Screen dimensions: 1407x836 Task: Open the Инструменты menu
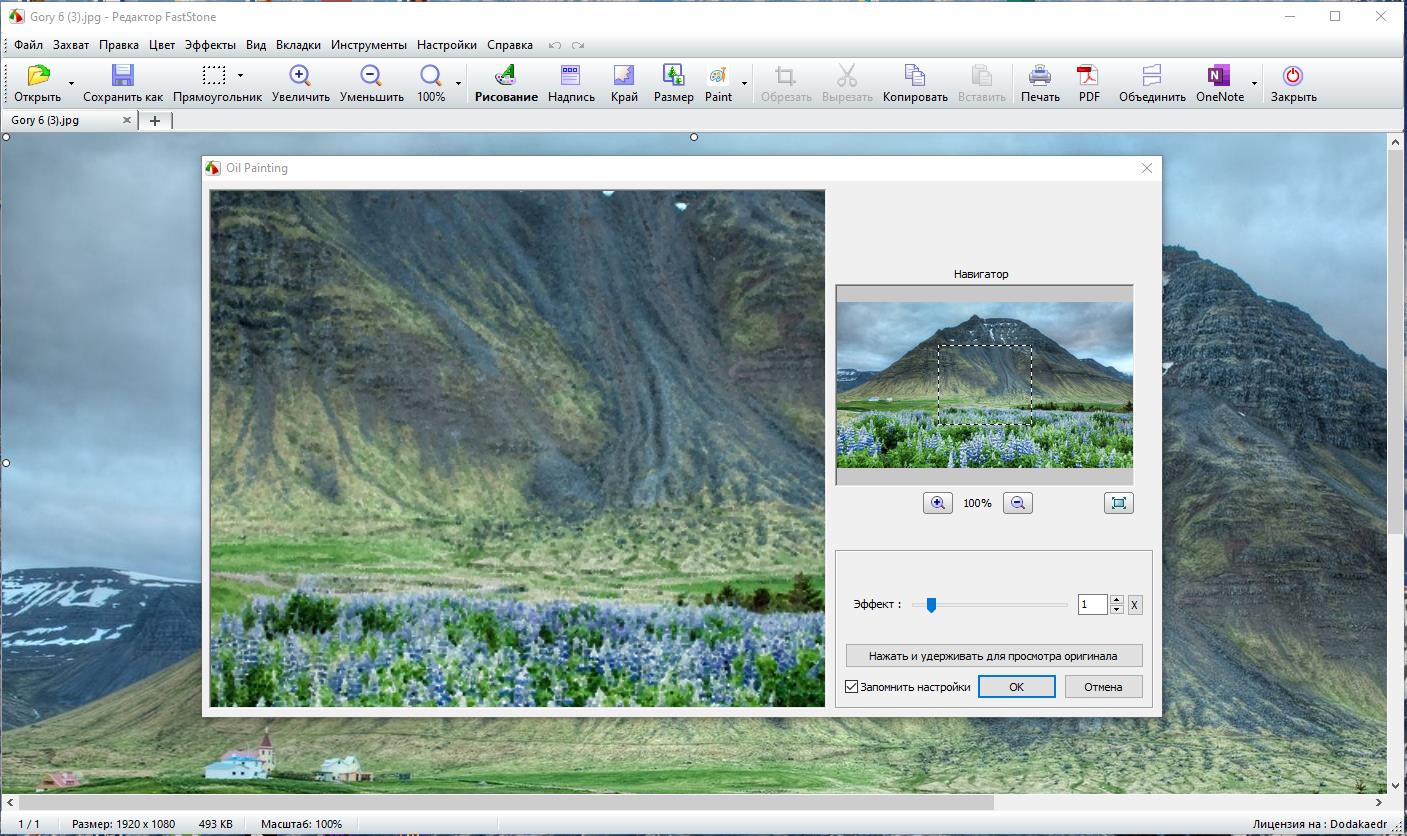(x=369, y=45)
